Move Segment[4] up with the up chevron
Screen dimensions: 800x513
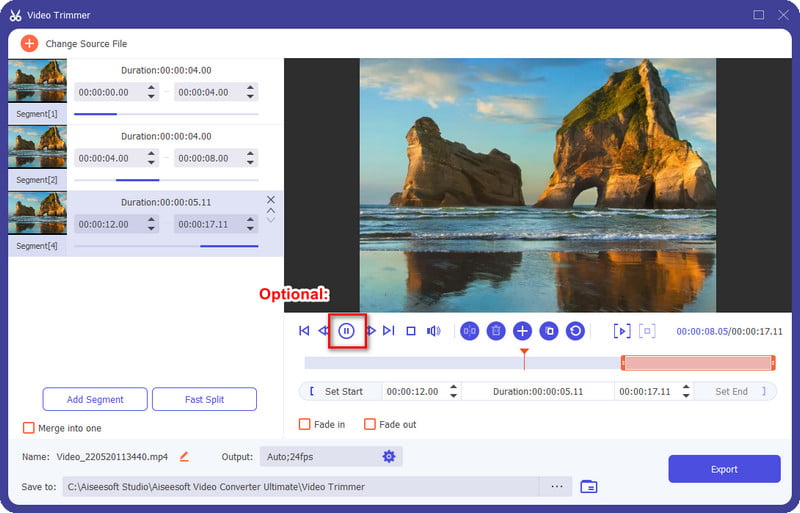point(271,210)
